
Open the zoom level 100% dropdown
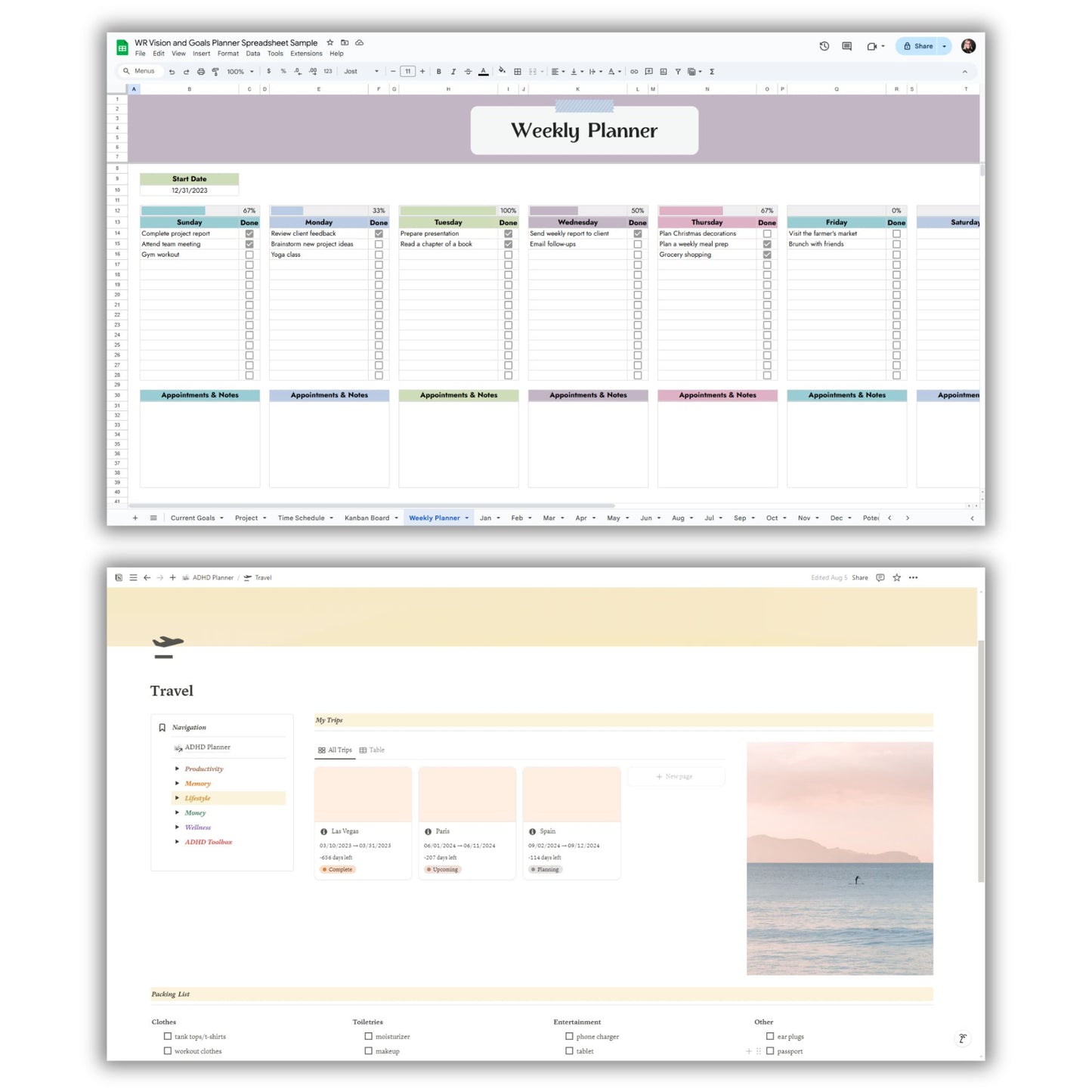point(240,72)
